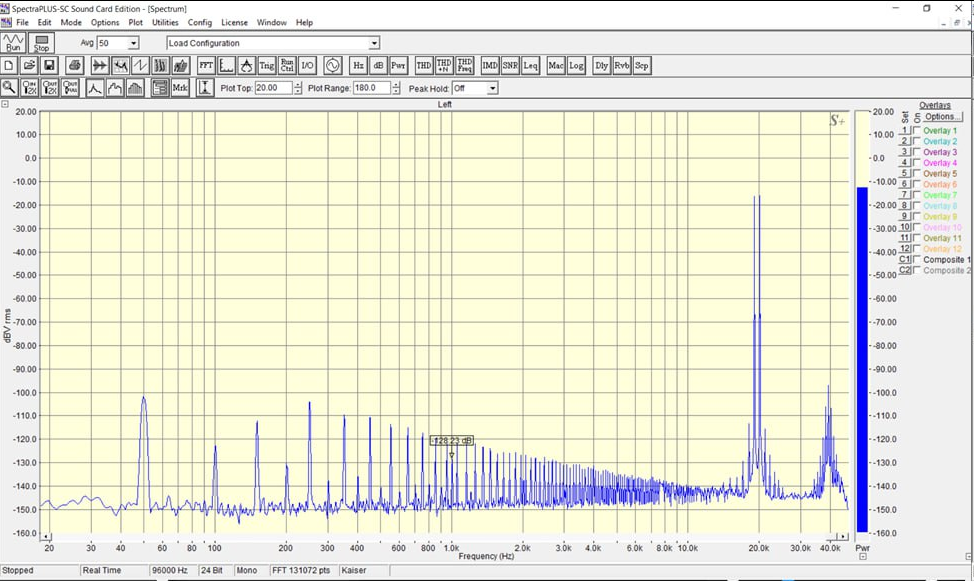The width and height of the screenshot is (974, 581).
Task: Open the Mac macro utility
Action: point(556,65)
